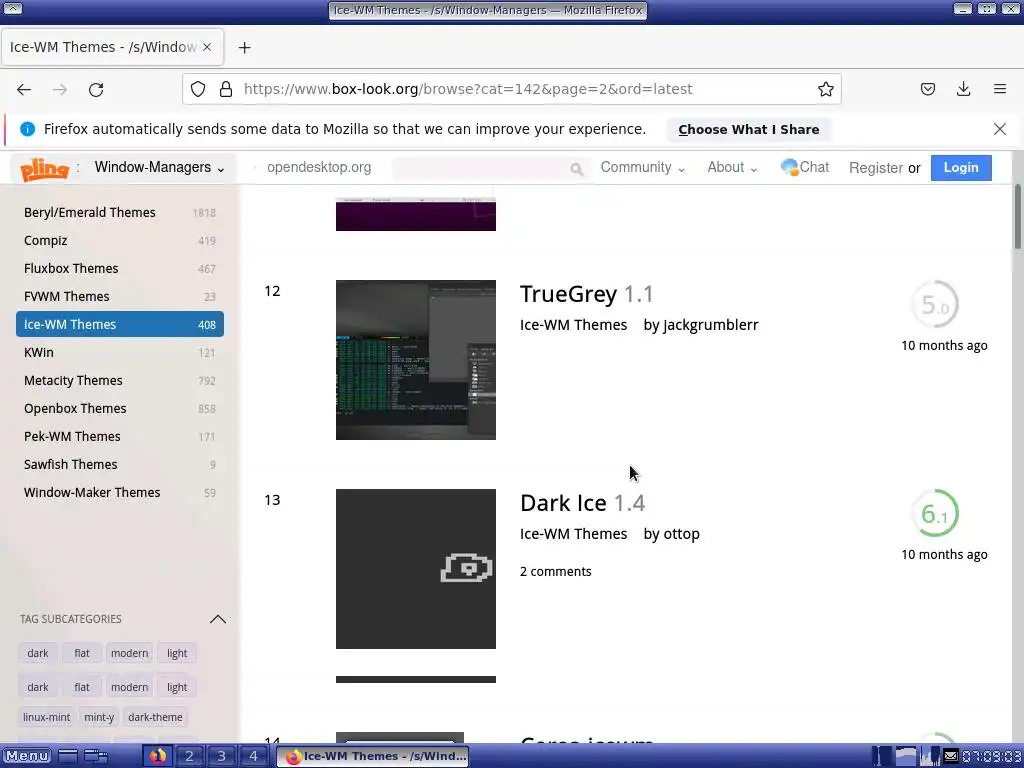Open the Pocket save icon
This screenshot has width=1024, height=768.
click(x=927, y=89)
